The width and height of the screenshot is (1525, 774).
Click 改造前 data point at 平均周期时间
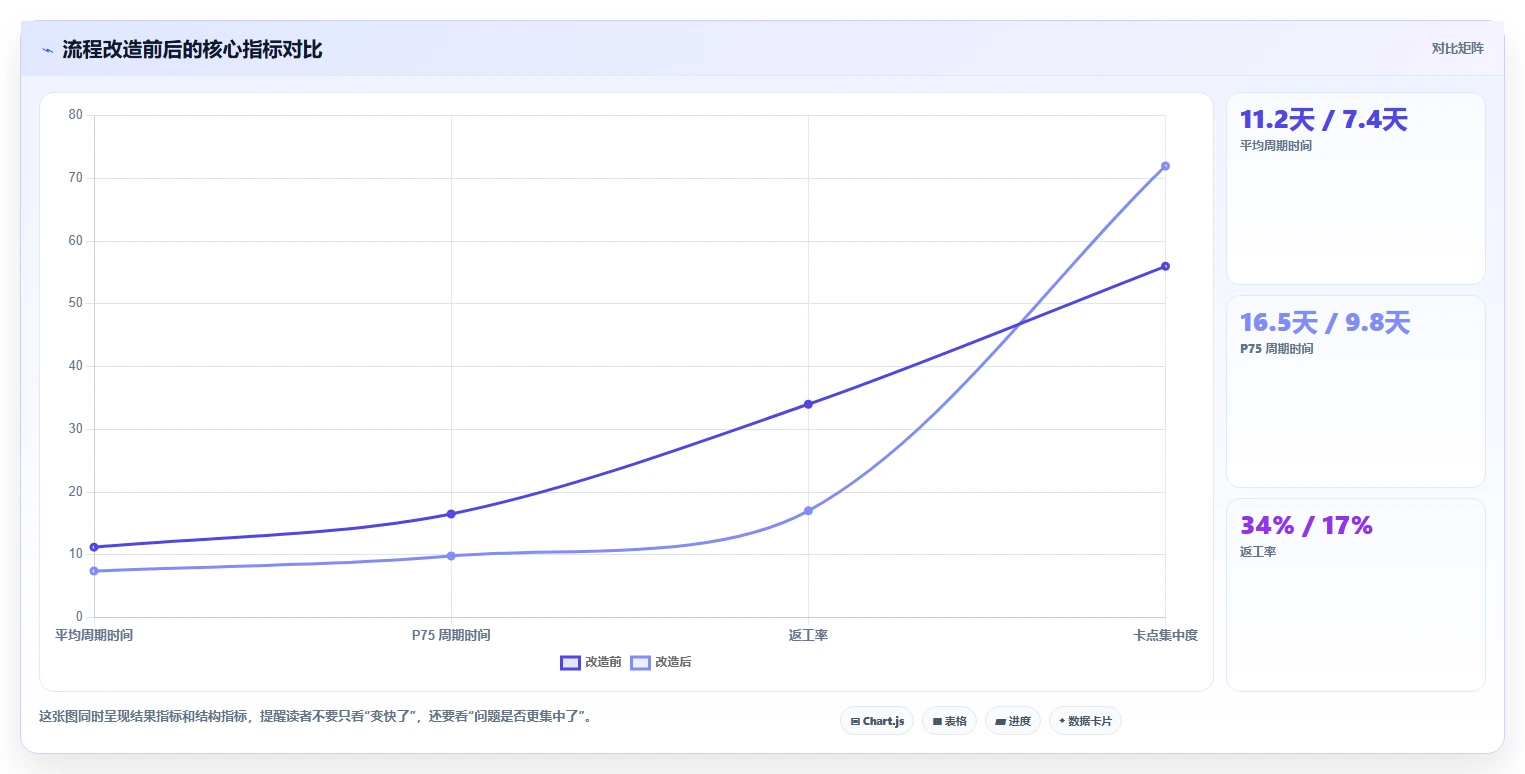point(94,547)
